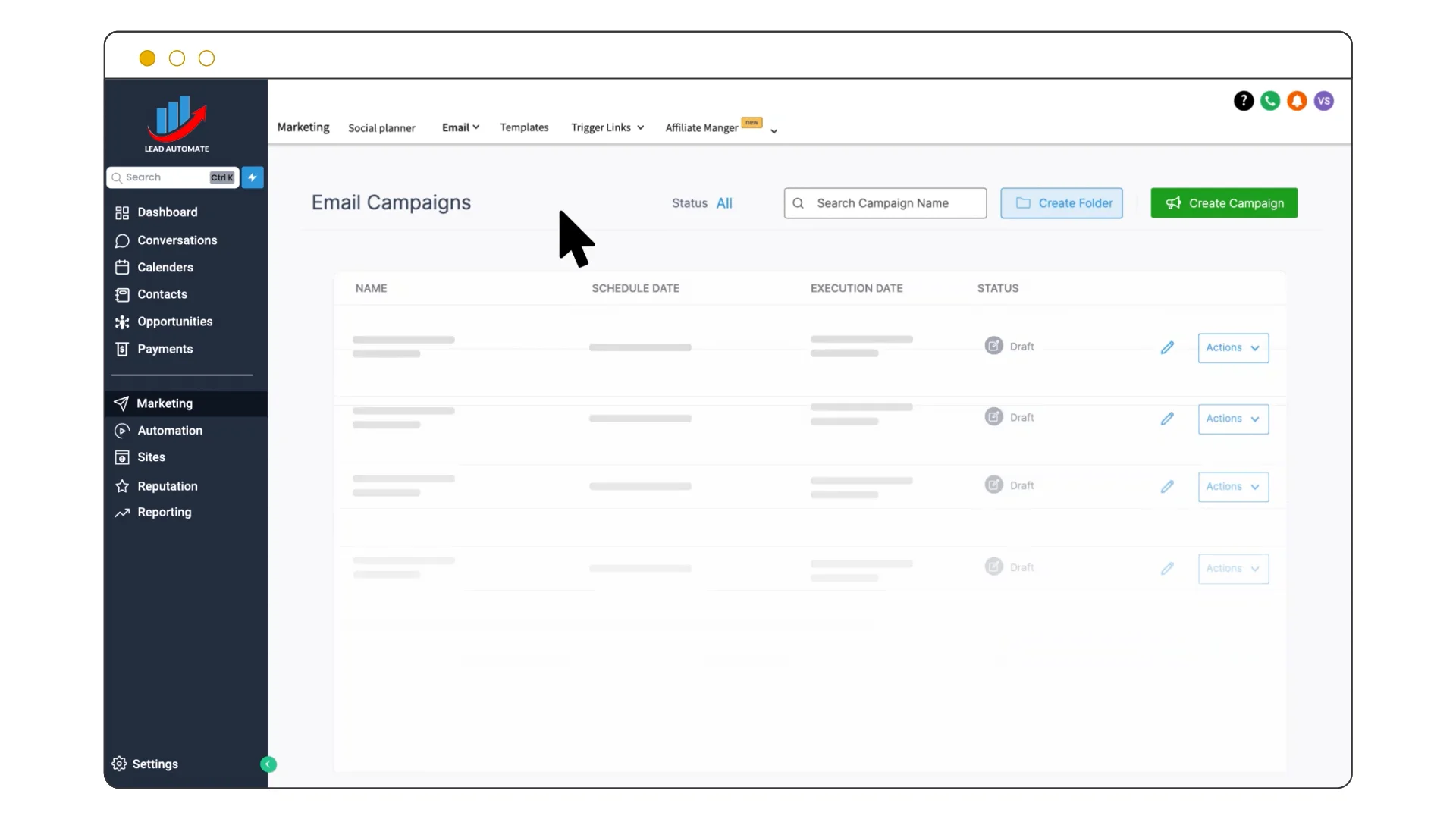
Task: Open Actions dropdown for fourth campaign
Action: point(1233,569)
